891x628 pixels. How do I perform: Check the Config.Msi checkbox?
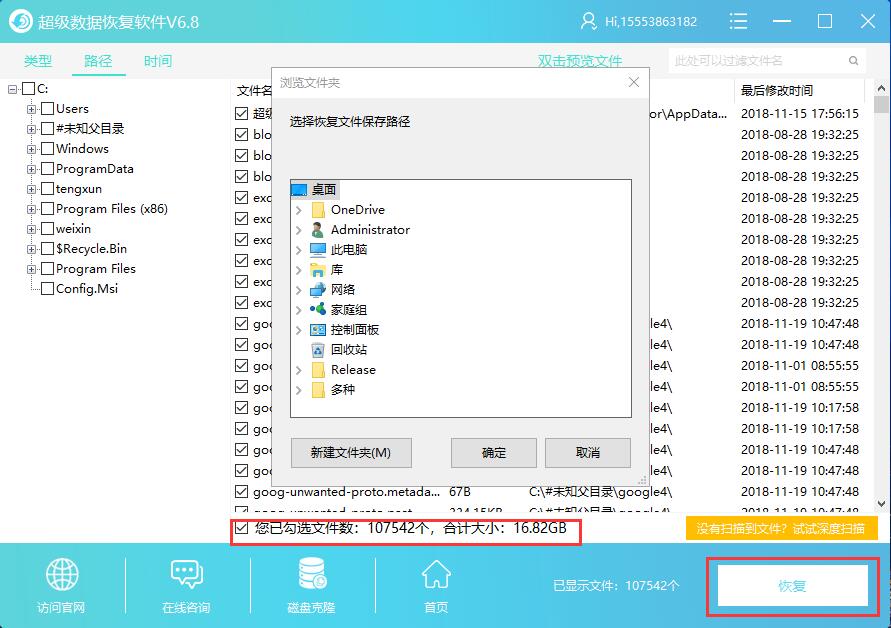[48, 289]
